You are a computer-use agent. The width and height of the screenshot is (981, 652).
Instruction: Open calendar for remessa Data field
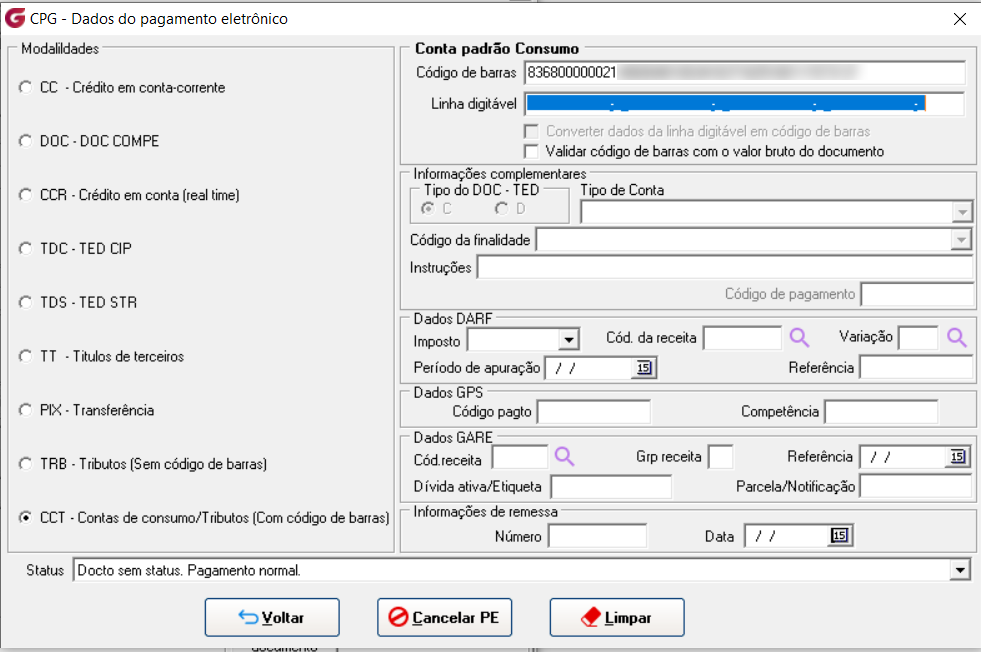[x=840, y=536]
